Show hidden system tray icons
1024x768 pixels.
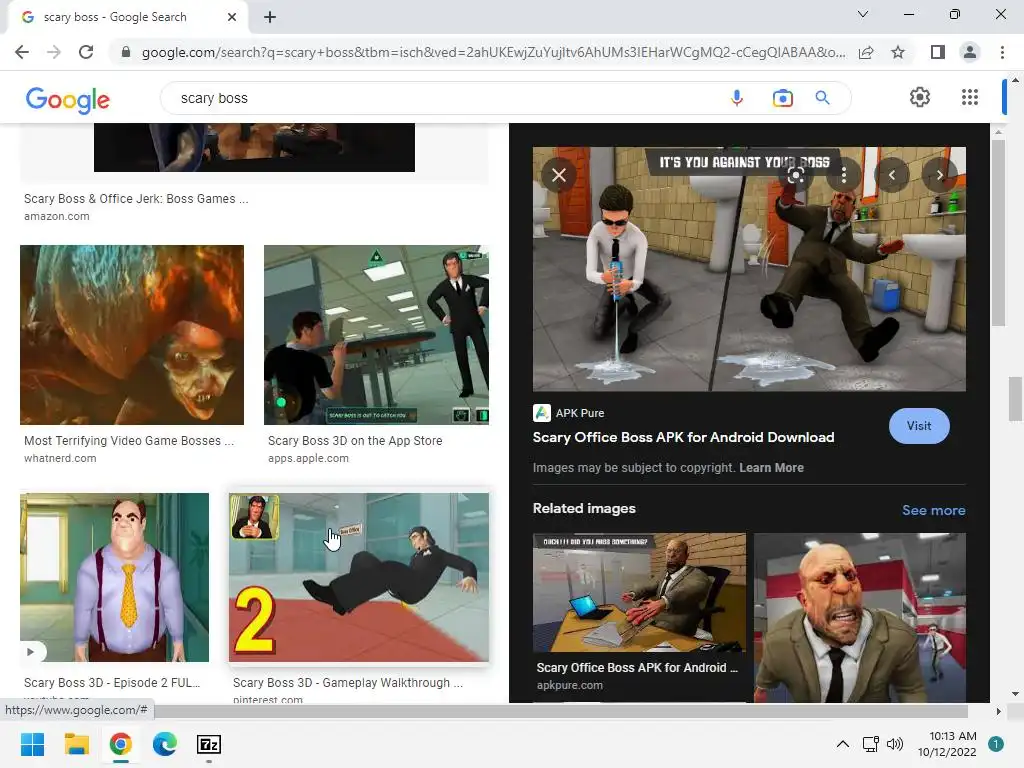coord(842,744)
